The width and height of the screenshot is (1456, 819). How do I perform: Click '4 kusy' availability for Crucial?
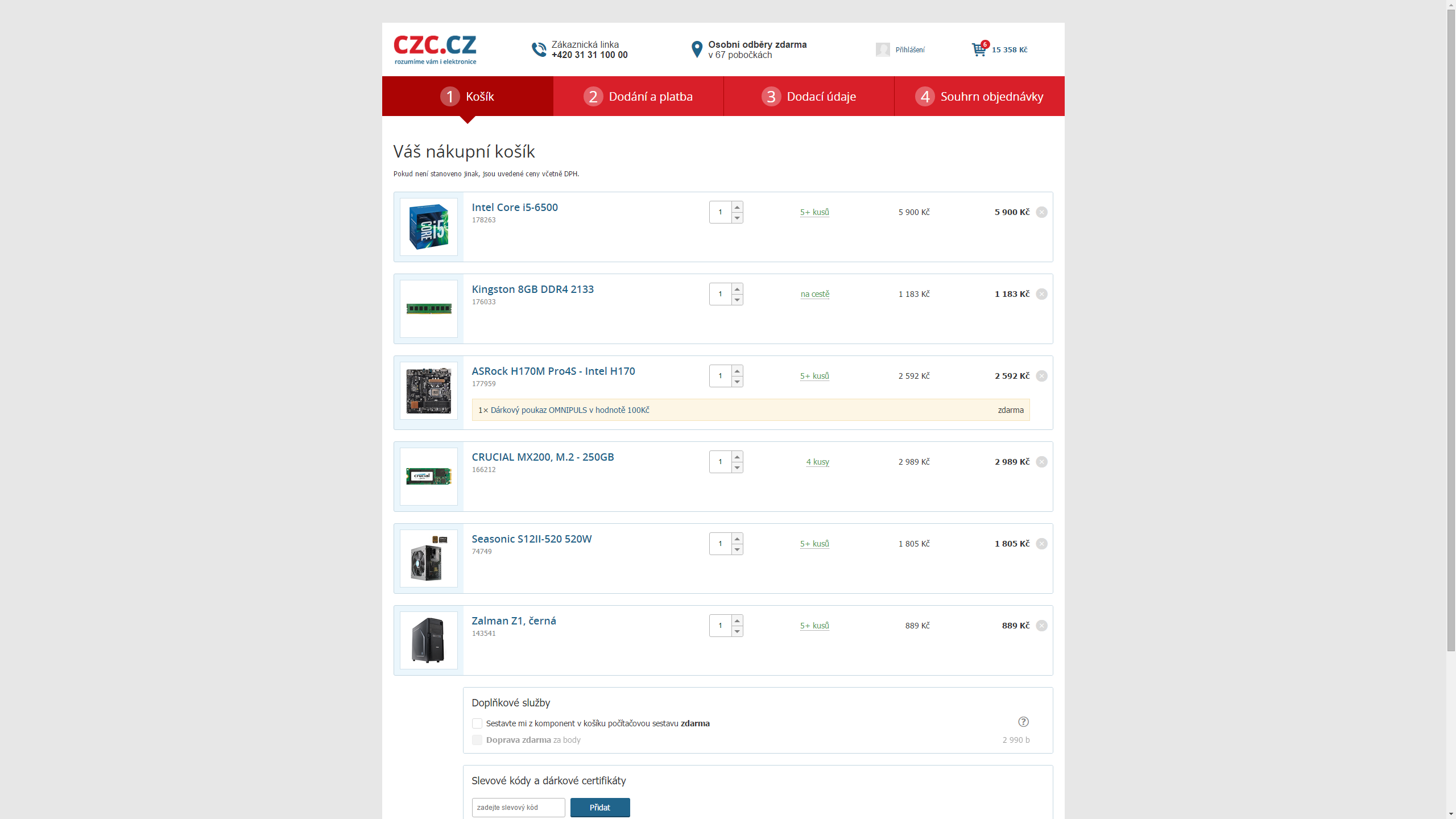[x=817, y=462]
